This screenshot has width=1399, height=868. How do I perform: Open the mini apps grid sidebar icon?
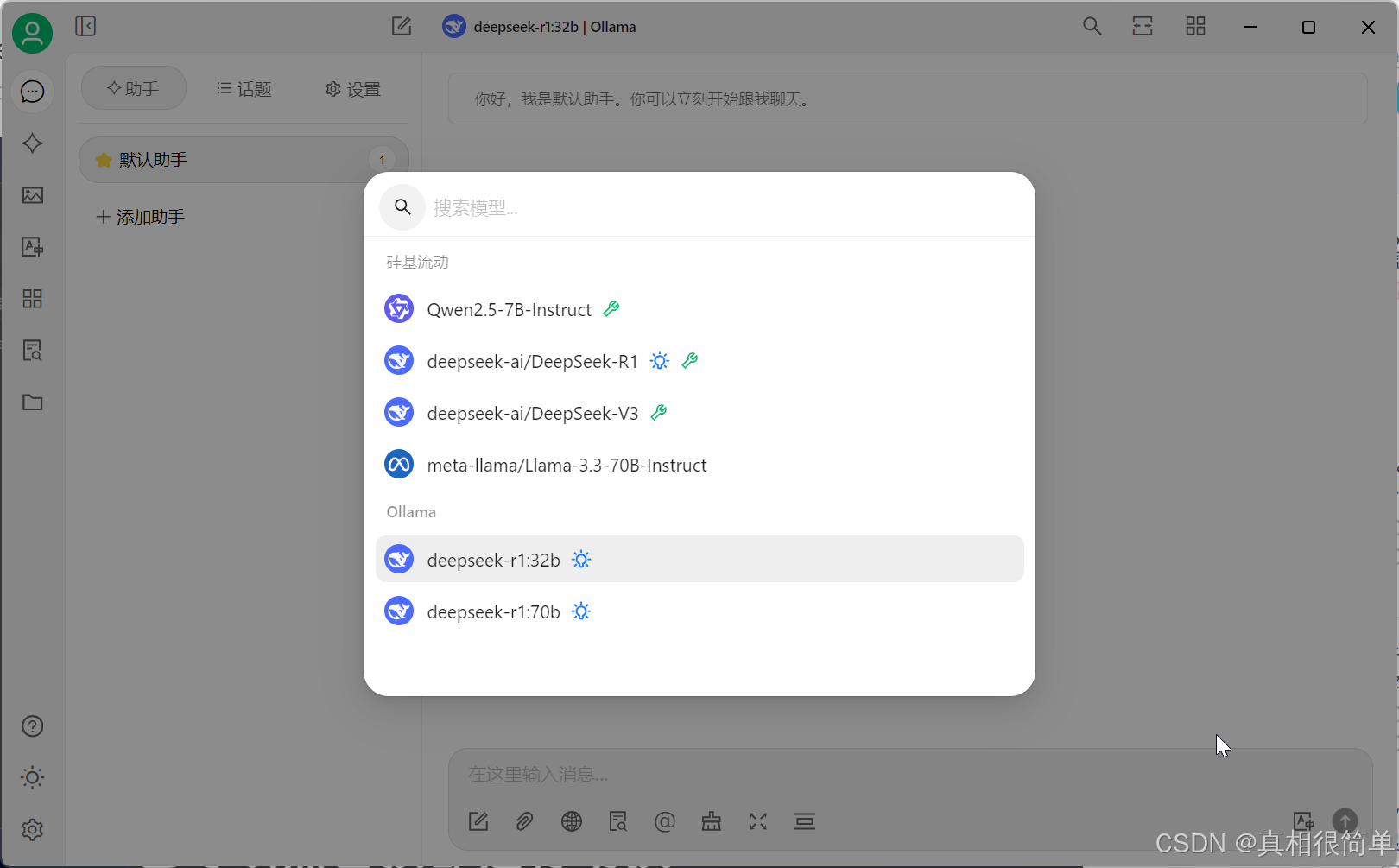(x=33, y=299)
